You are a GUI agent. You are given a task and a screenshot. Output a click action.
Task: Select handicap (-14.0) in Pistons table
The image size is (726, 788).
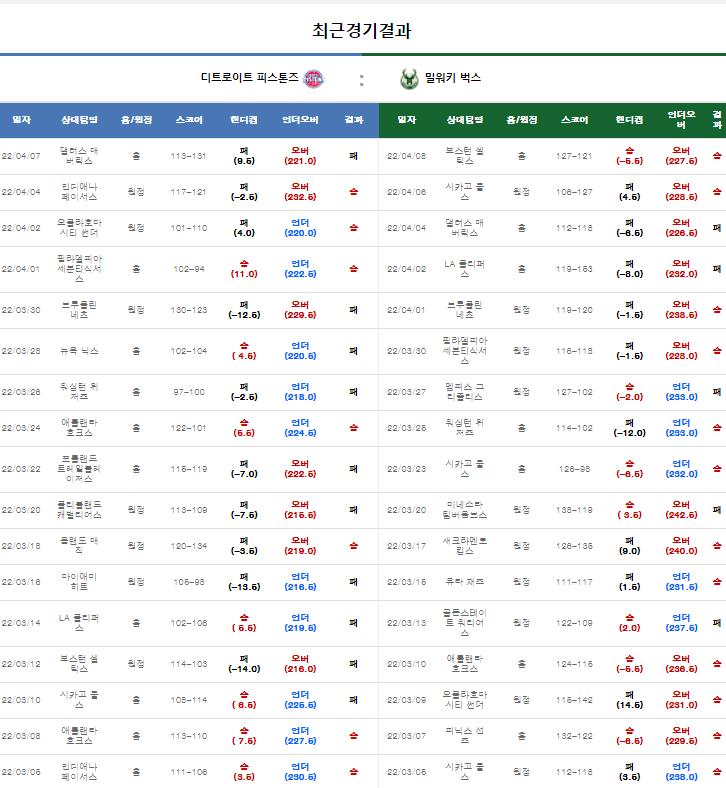click(244, 669)
